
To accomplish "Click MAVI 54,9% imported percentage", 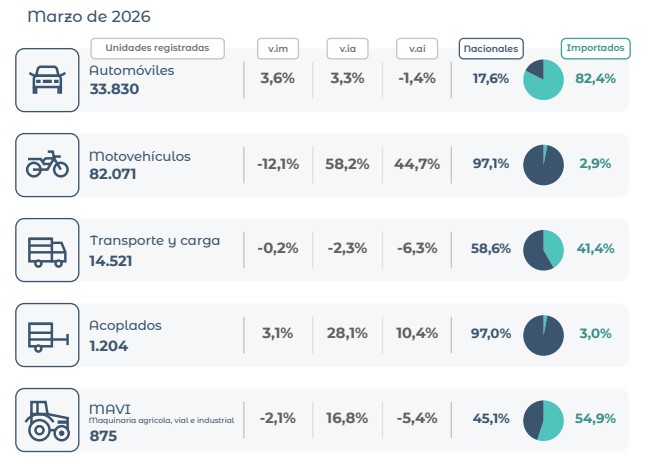I will coord(595,419).
